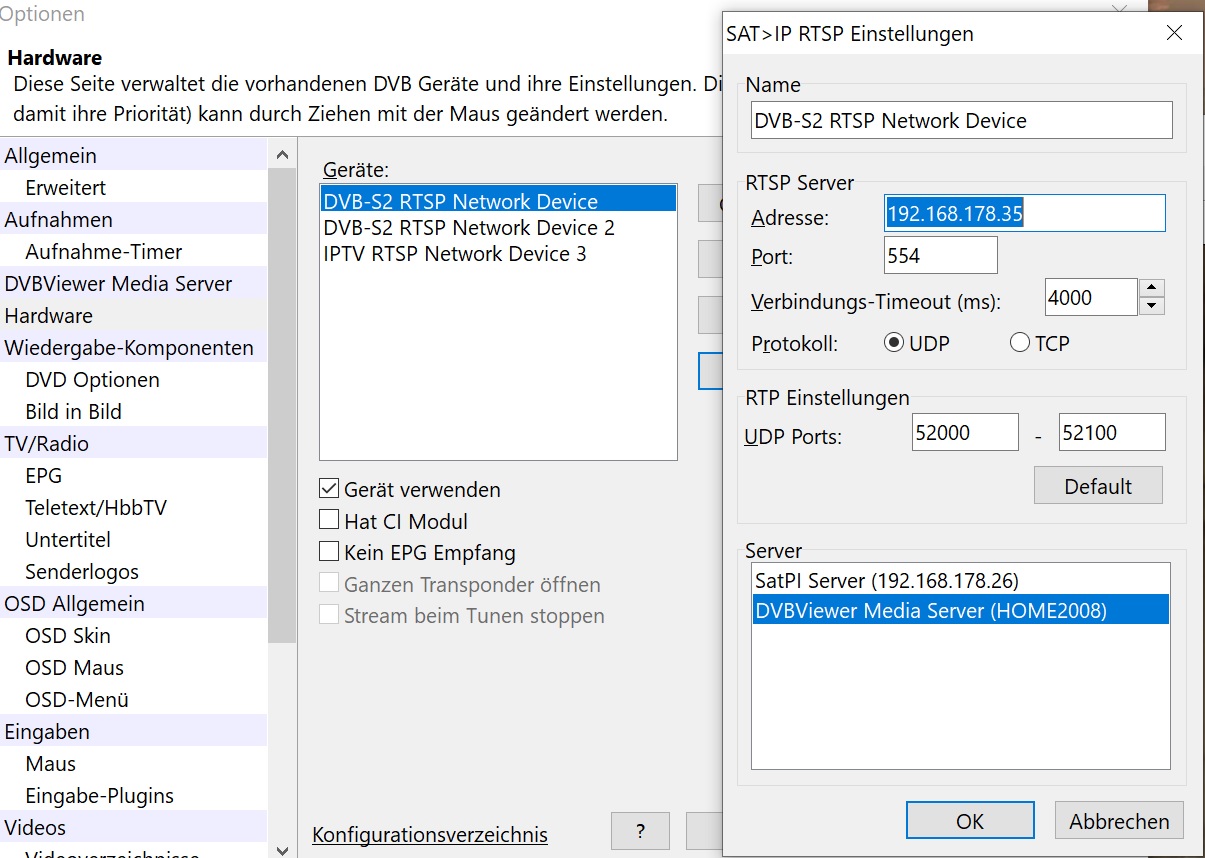The image size is (1205, 858).
Task: Click the '?' help button
Action: (x=640, y=831)
